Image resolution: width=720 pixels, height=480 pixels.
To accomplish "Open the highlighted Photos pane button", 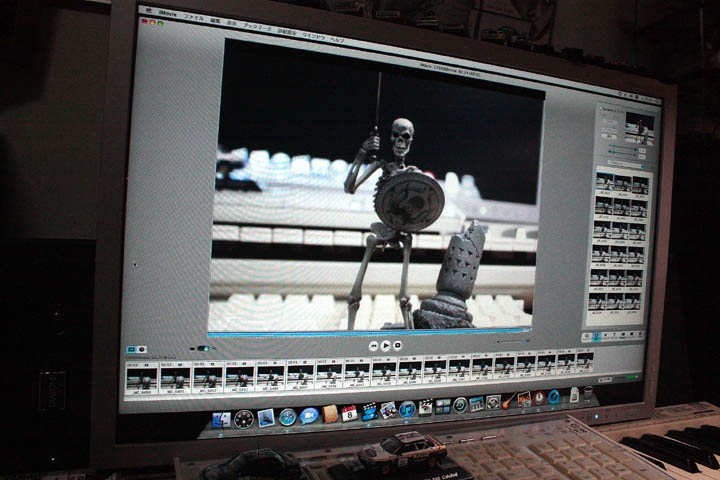I will click(x=596, y=336).
